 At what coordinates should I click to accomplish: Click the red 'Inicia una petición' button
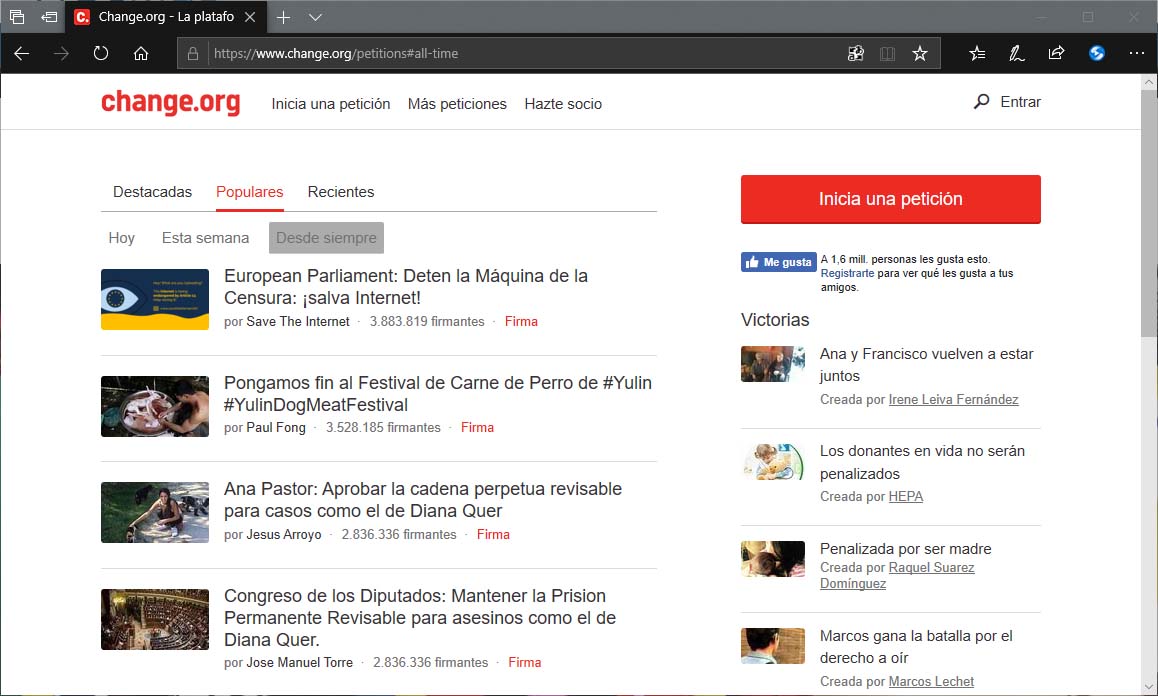tap(891, 199)
